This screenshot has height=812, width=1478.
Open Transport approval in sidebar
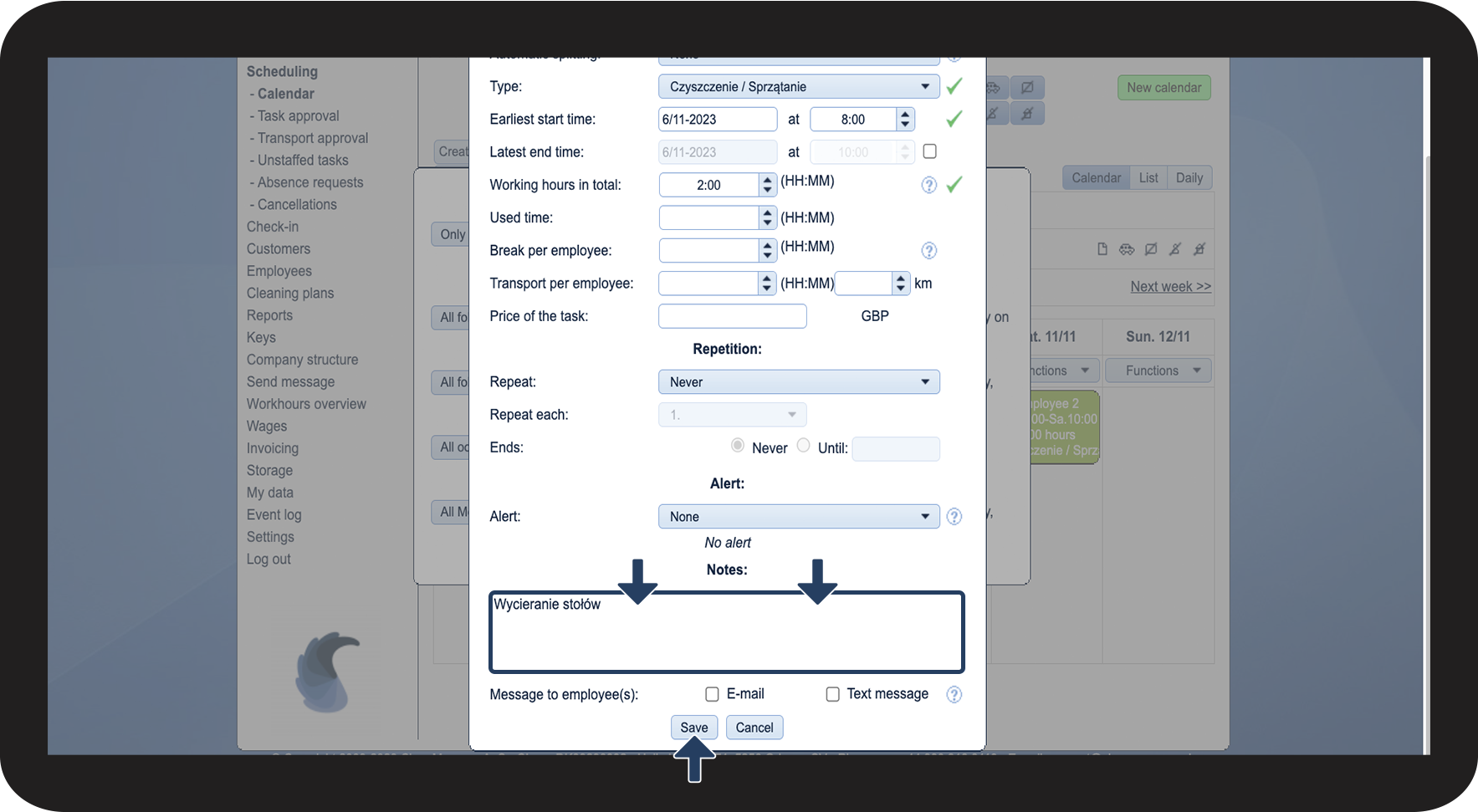312,138
